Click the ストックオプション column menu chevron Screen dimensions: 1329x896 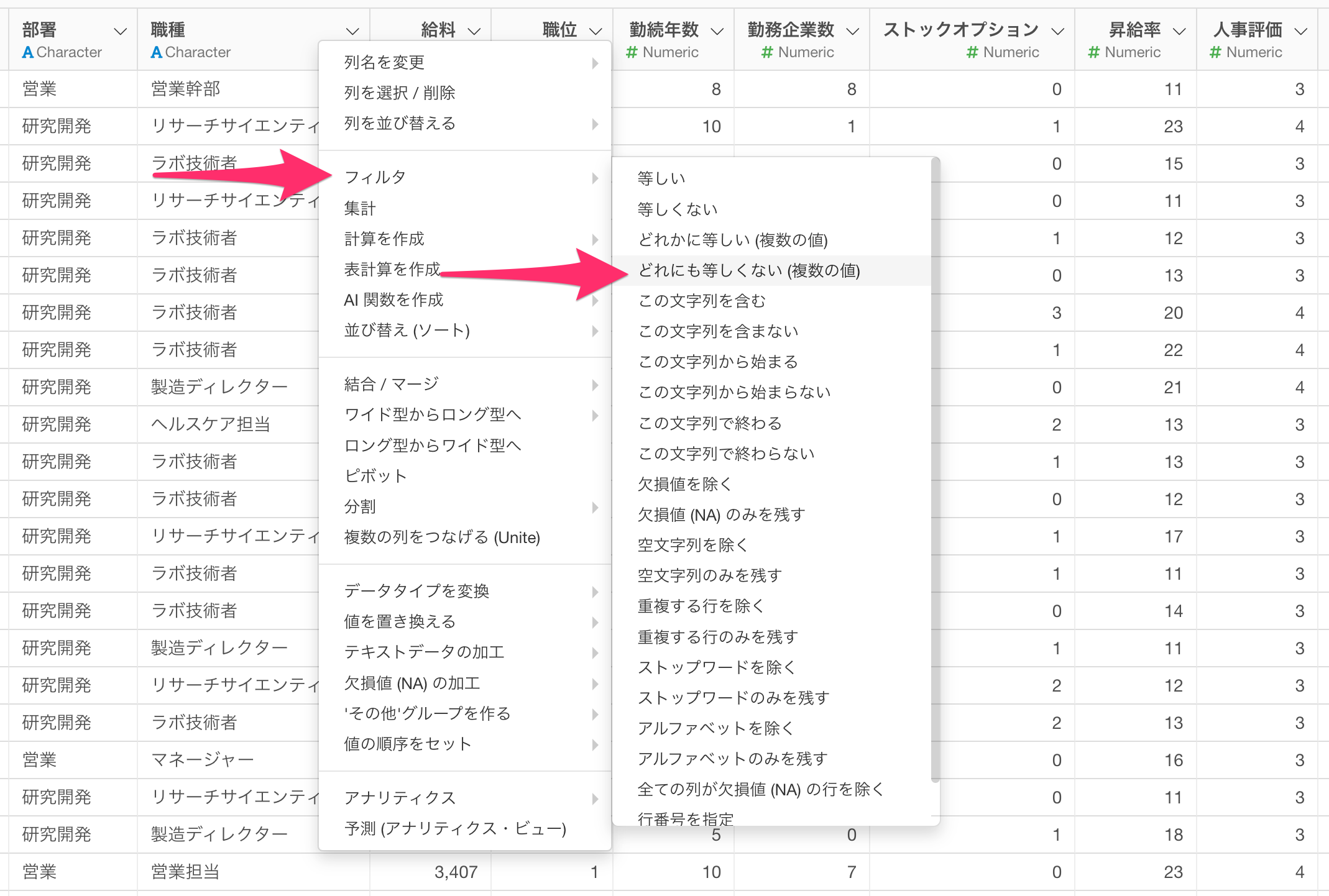coord(1057,31)
